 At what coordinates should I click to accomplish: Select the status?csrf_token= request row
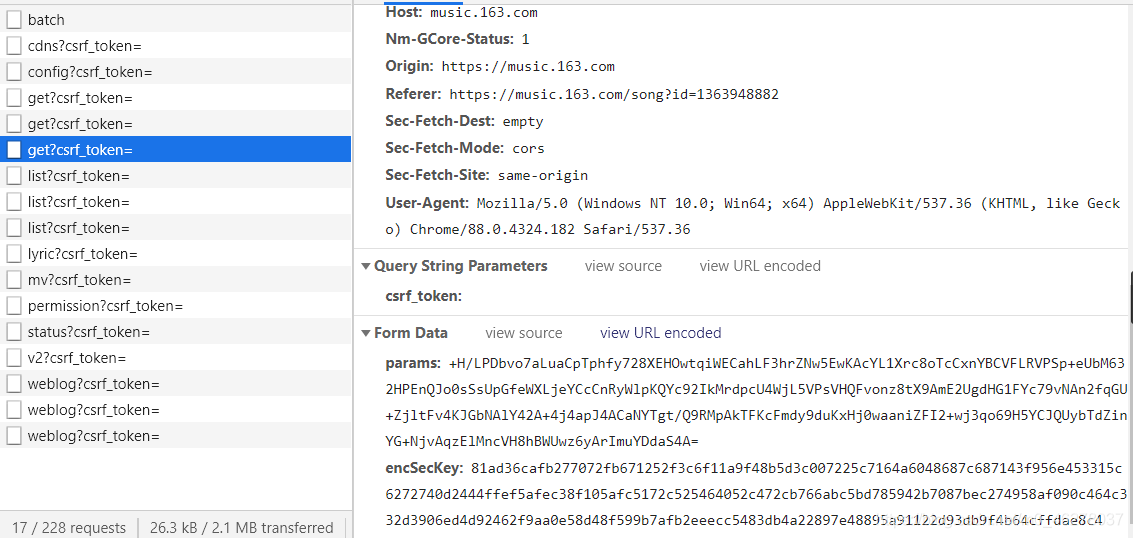[x=176, y=331]
